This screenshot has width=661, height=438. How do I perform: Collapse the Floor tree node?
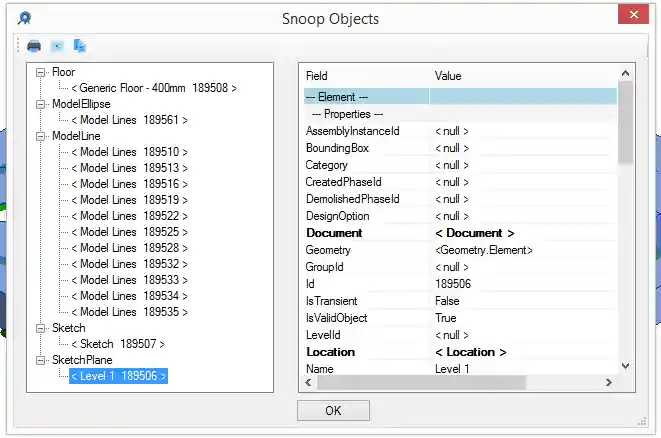coord(41,72)
